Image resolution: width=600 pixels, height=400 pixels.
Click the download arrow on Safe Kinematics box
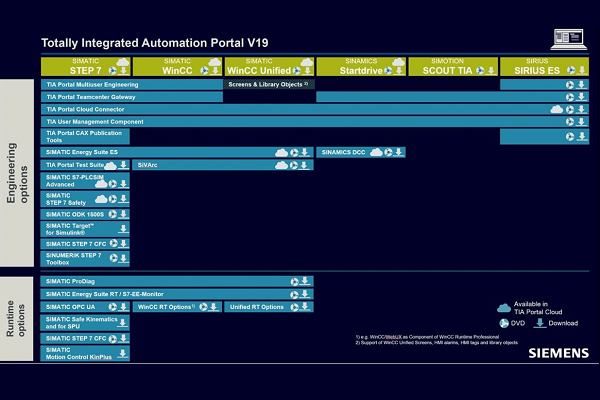pyautogui.click(x=122, y=323)
